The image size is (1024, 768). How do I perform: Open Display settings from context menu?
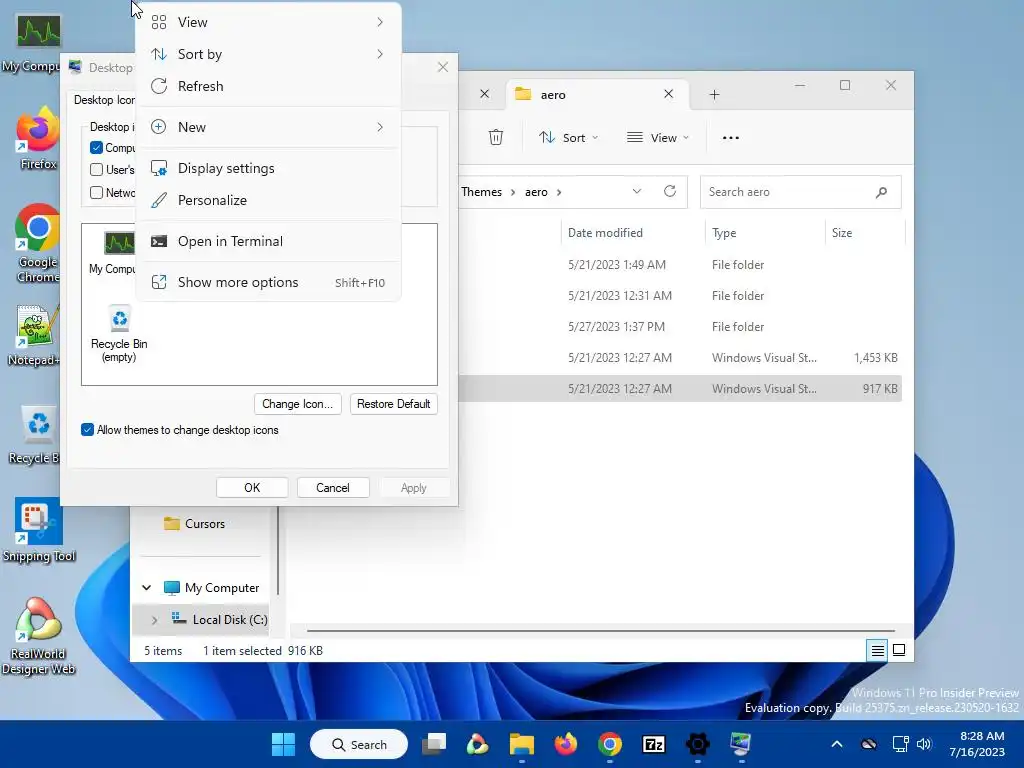[x=268, y=168]
